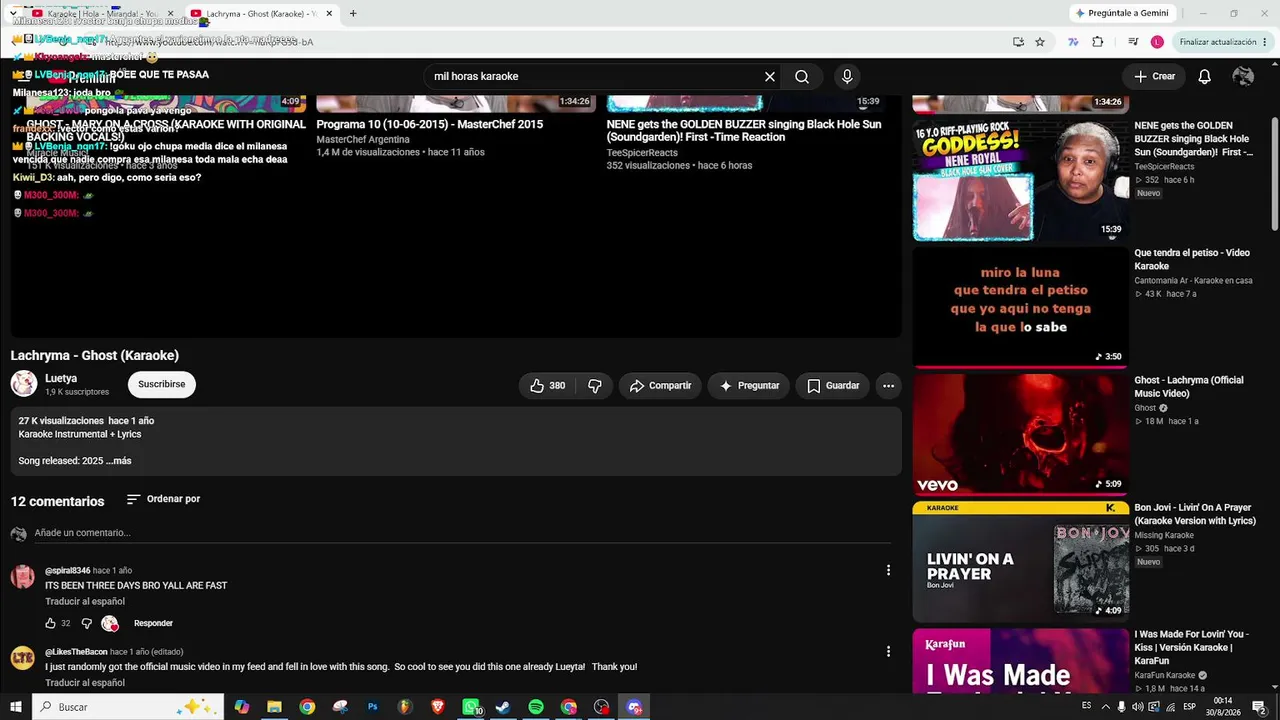Open the @spiral8346 username link
This screenshot has width=1280, height=720.
(x=67, y=570)
